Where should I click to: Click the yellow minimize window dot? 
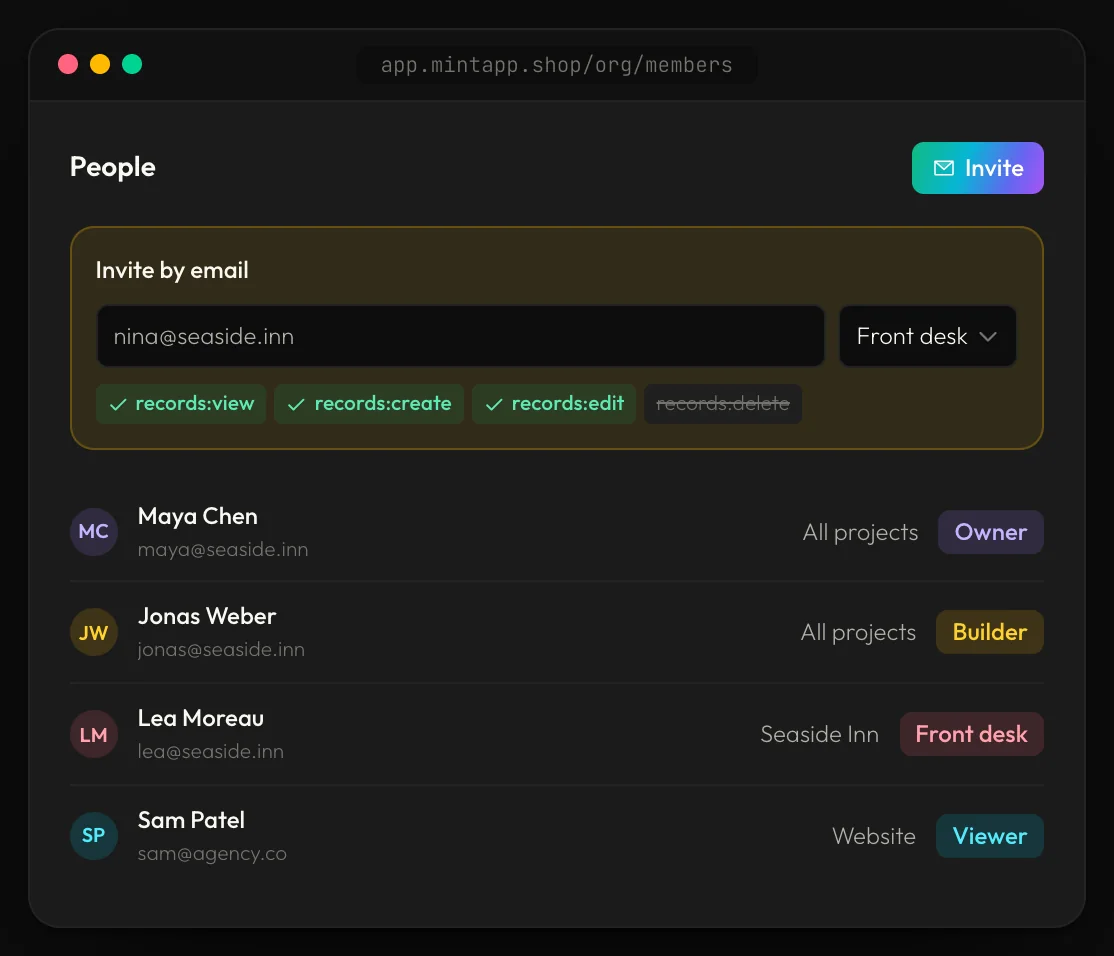click(x=100, y=65)
